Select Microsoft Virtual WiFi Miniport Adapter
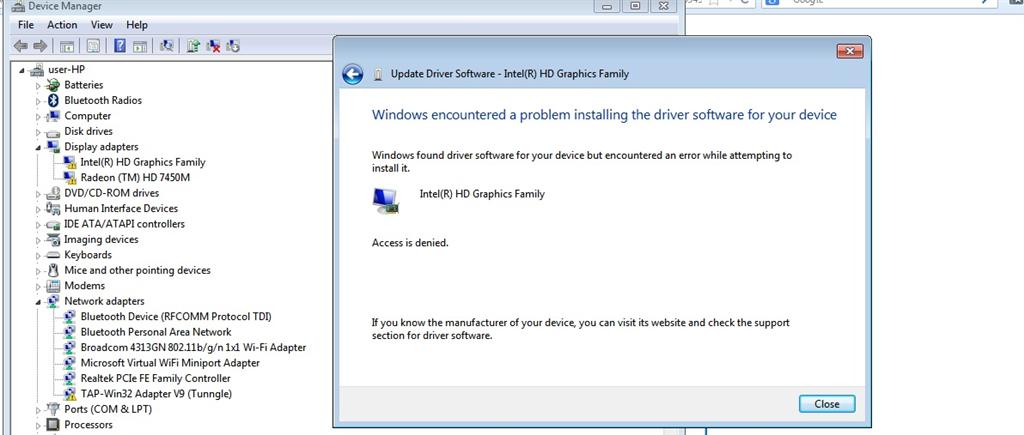The height and width of the screenshot is (435, 1024). point(170,363)
